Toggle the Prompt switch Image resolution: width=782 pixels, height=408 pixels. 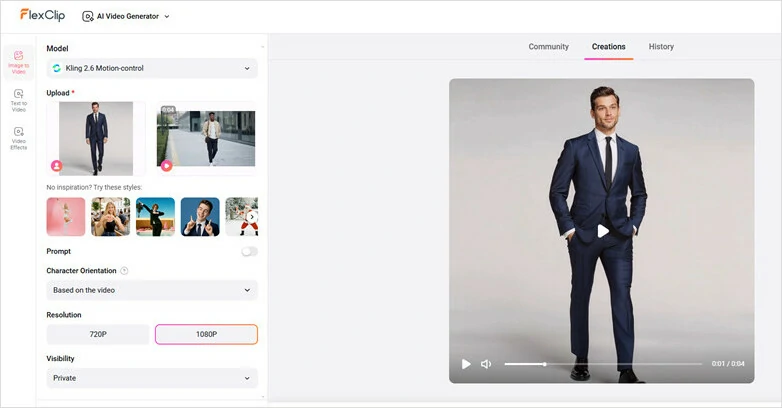pyautogui.click(x=249, y=251)
